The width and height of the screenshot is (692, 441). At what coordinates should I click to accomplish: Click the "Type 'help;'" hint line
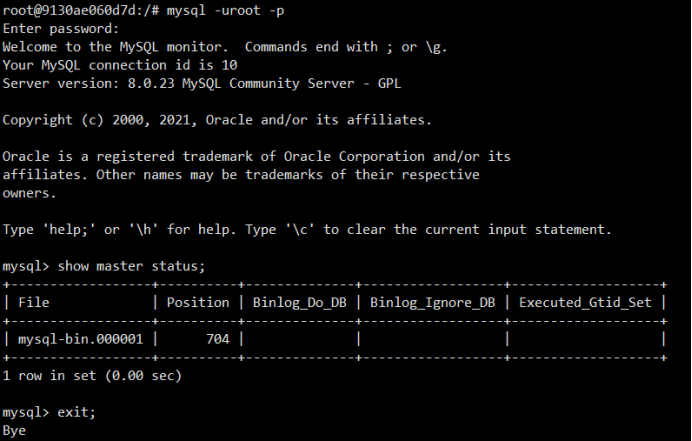tap(306, 230)
